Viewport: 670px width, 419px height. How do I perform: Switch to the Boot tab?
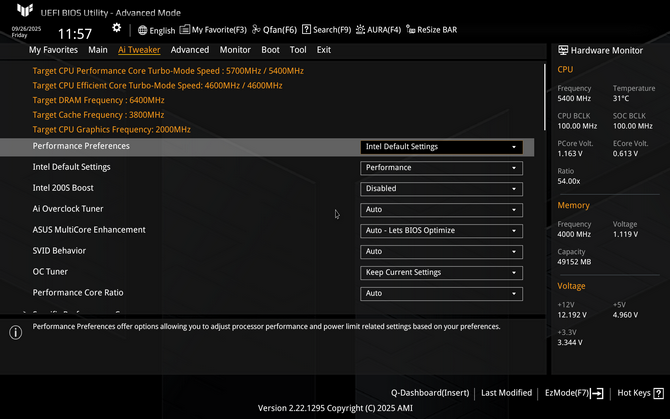[x=270, y=50]
